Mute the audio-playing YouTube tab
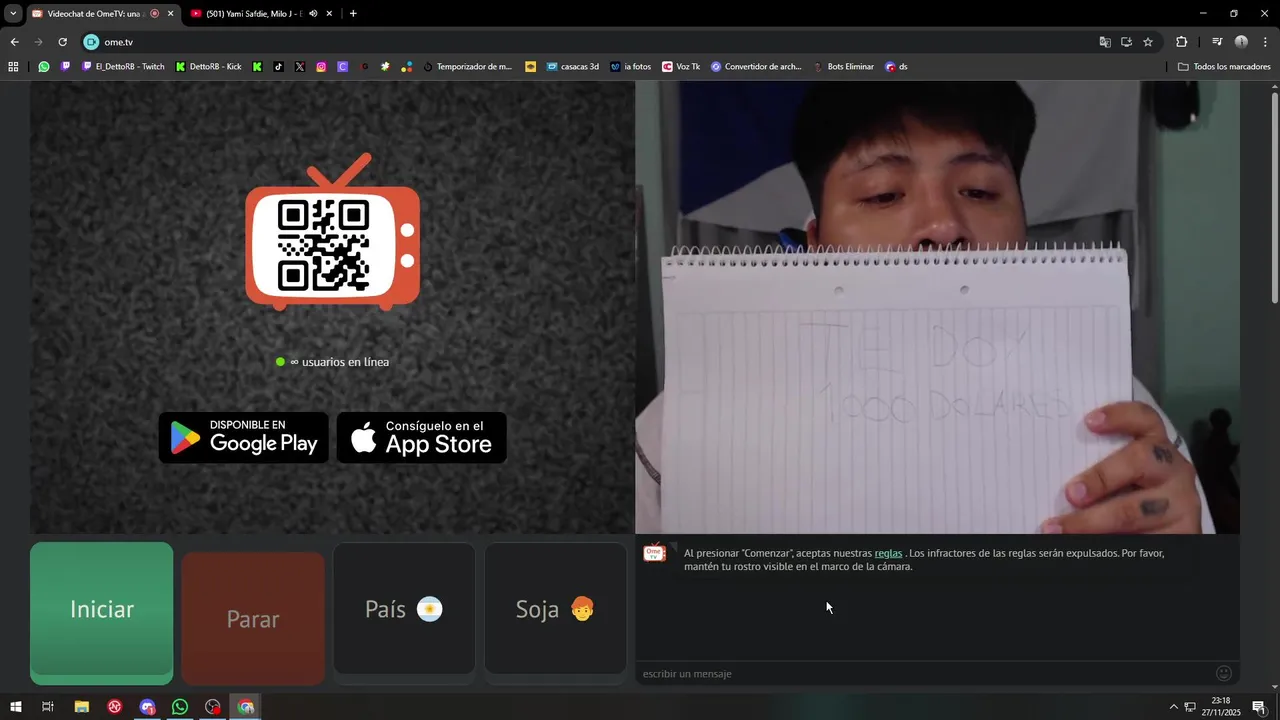 click(x=313, y=14)
